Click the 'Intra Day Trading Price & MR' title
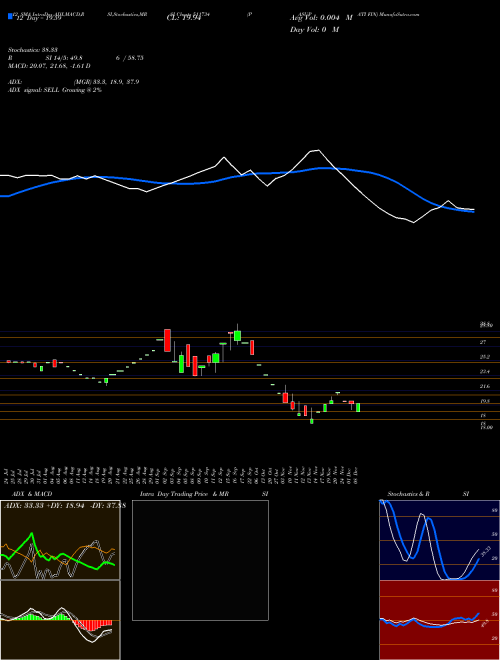Screen dimensions: 500x660 [184, 494]
